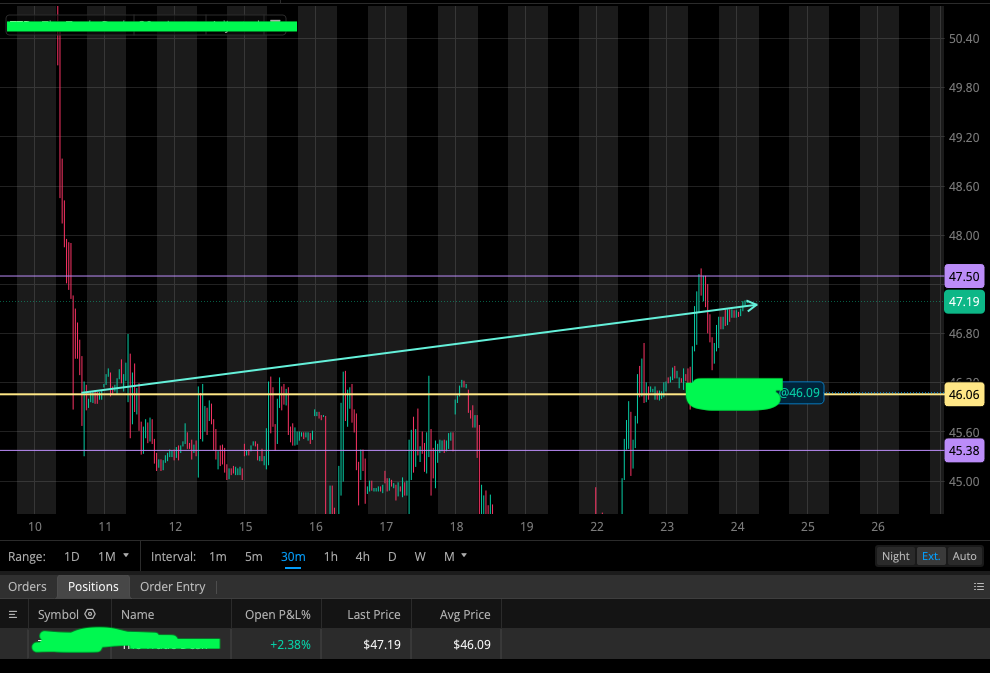The width and height of the screenshot is (990, 673).
Task: Click the 50.40 price axis value
Action: (x=963, y=39)
